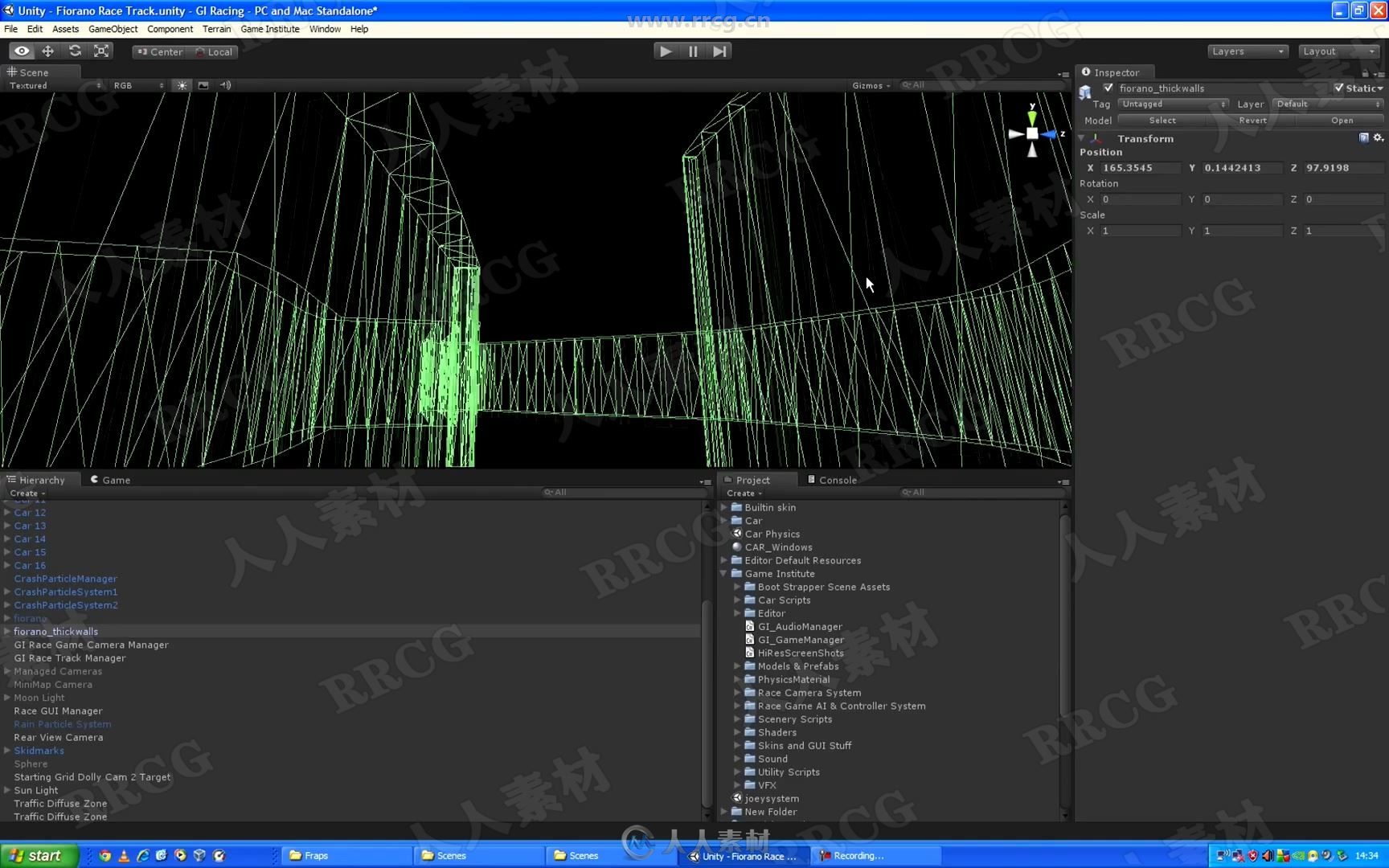Toggle scene lighting sun icon
This screenshot has width=1389, height=868.
(x=182, y=85)
